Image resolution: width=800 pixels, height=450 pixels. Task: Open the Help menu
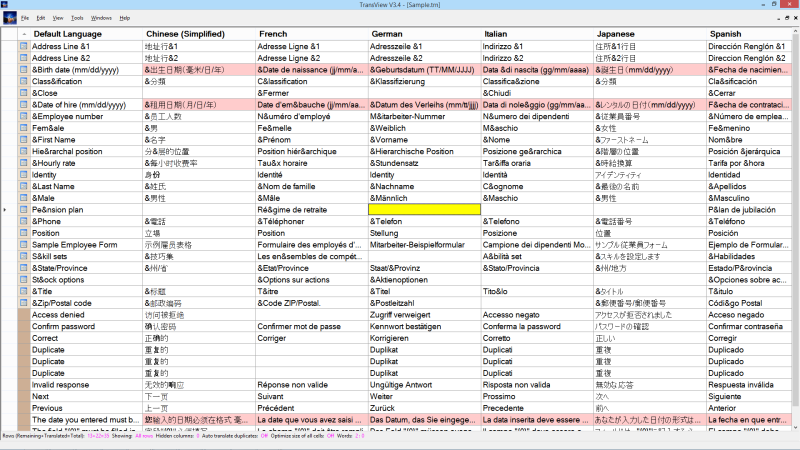[x=124, y=18]
